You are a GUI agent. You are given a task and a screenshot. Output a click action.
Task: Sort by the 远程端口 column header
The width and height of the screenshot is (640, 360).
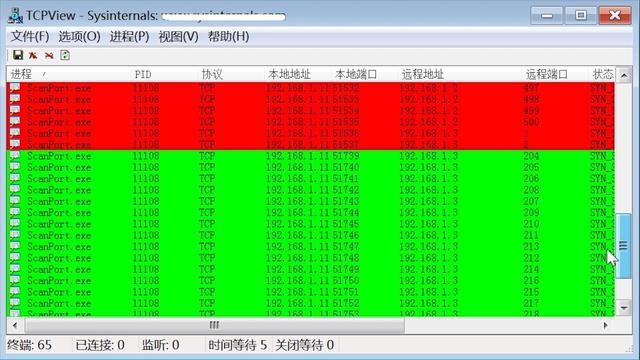556,74
